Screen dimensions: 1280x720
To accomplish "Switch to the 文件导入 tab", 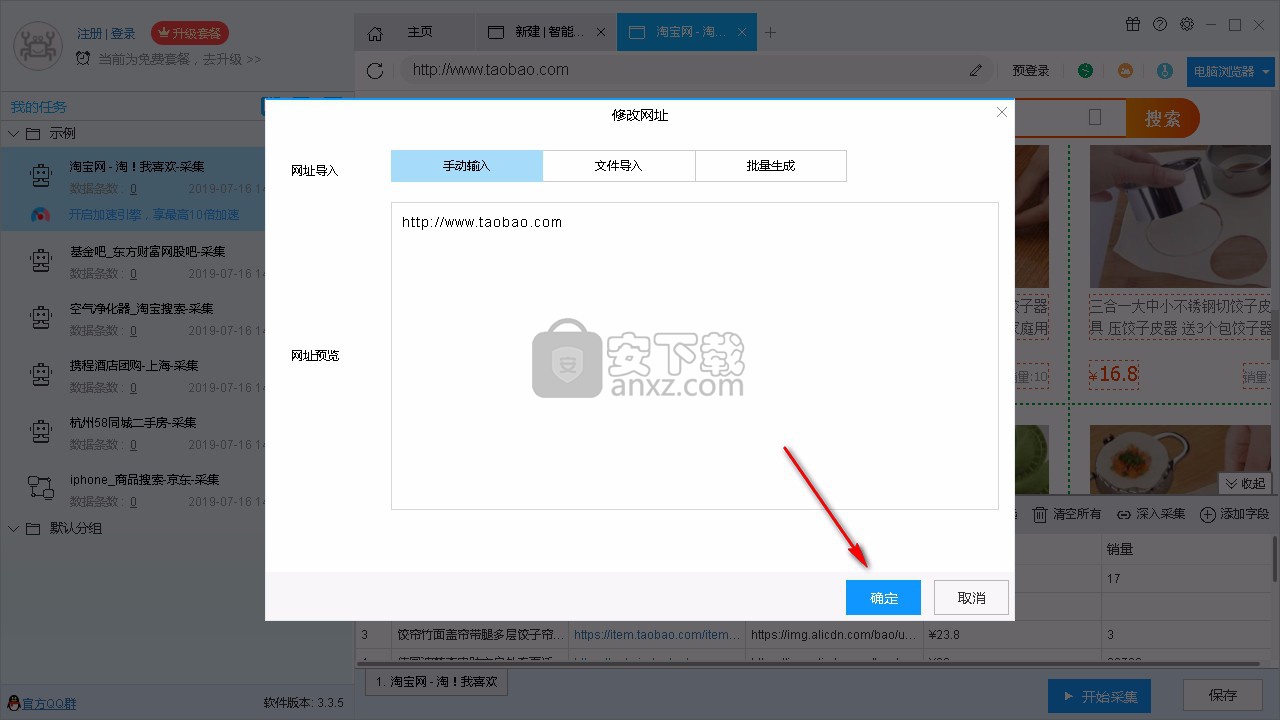I will pos(619,166).
